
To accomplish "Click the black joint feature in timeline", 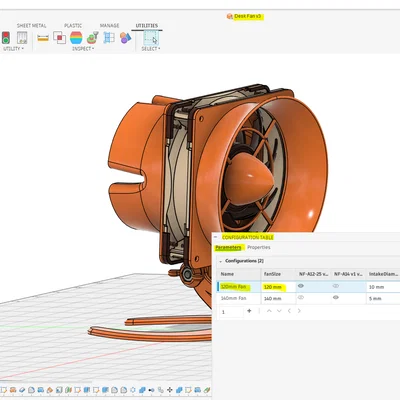I will pyautogui.click(x=151, y=390).
